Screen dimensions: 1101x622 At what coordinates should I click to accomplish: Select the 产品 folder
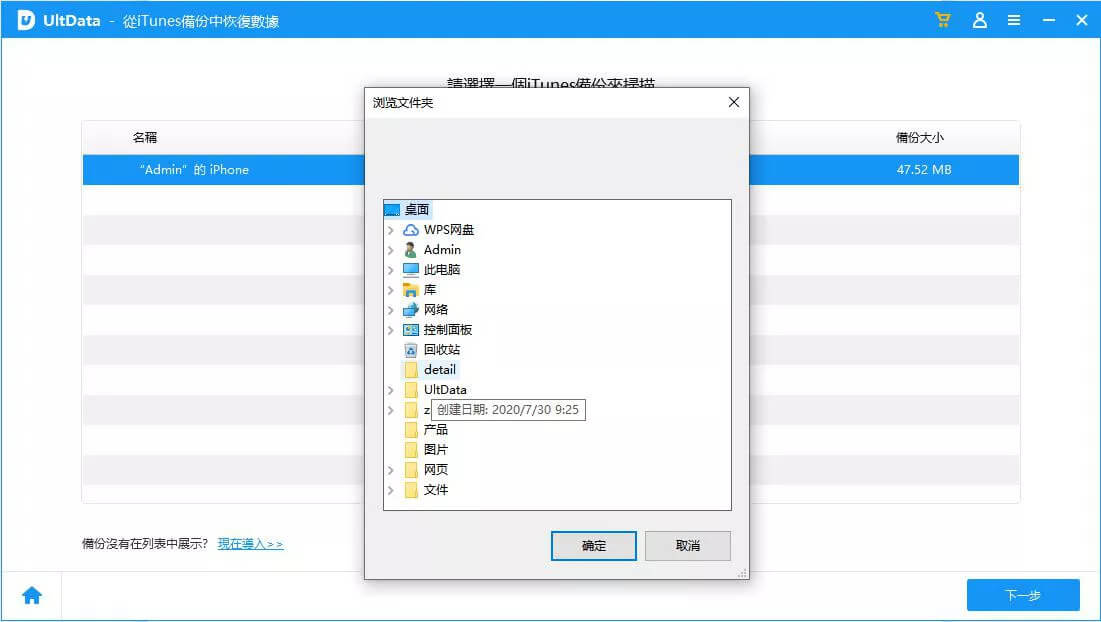(x=435, y=430)
